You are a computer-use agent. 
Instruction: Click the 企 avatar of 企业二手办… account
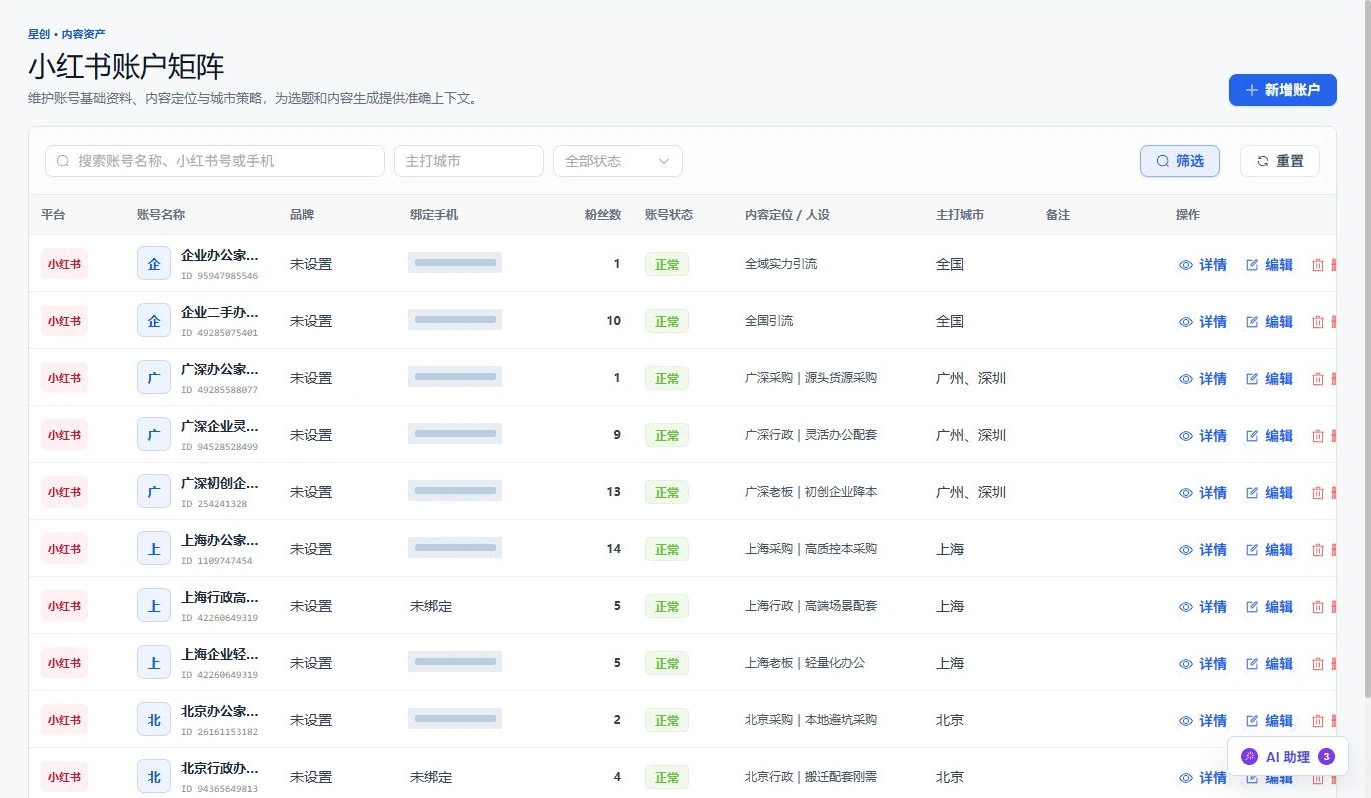154,321
